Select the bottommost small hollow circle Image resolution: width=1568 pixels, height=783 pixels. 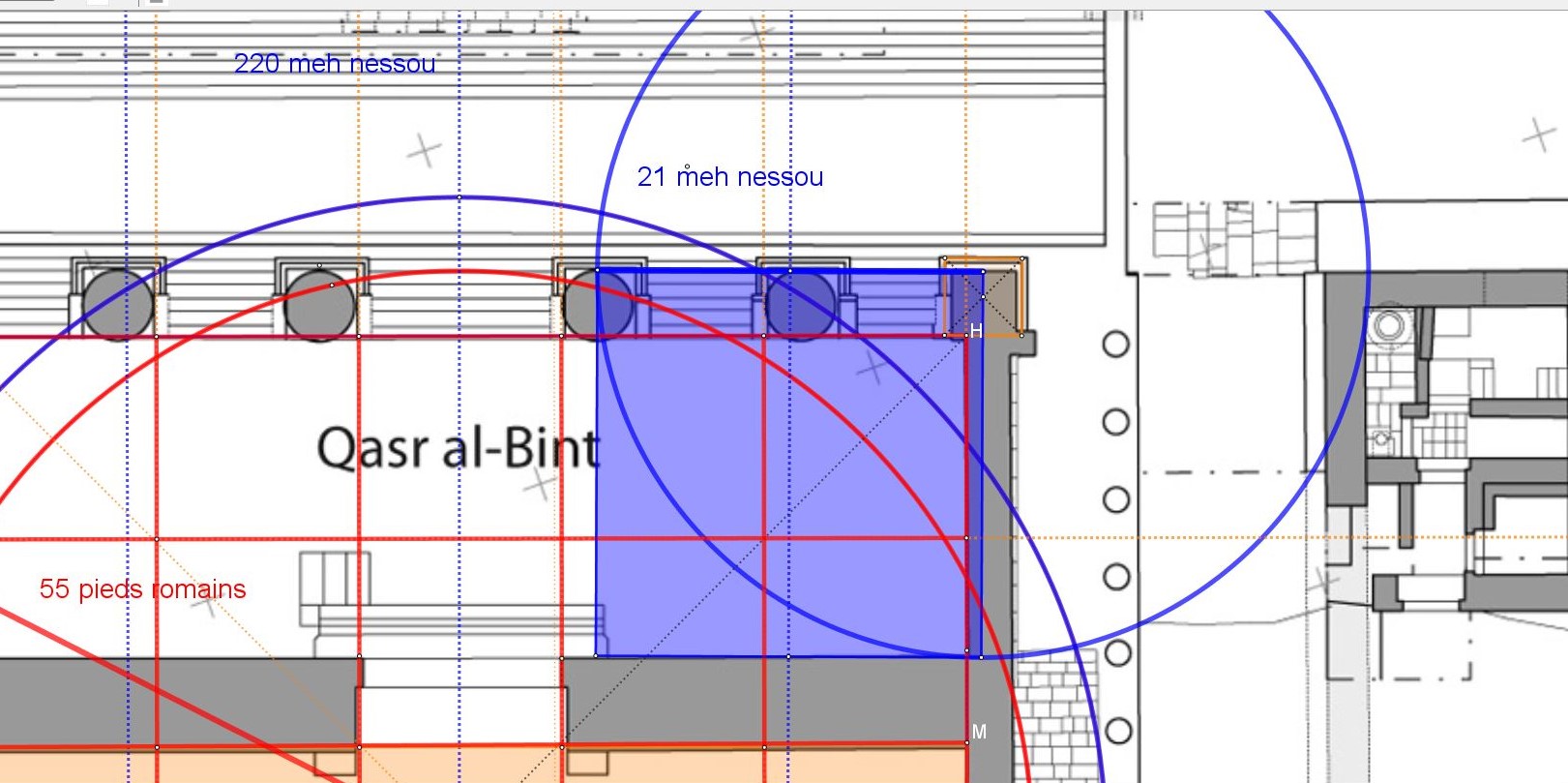click(x=1118, y=731)
